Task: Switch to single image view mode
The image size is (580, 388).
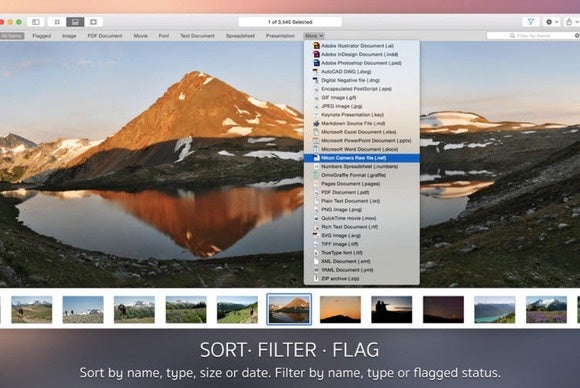Action: click(93, 22)
